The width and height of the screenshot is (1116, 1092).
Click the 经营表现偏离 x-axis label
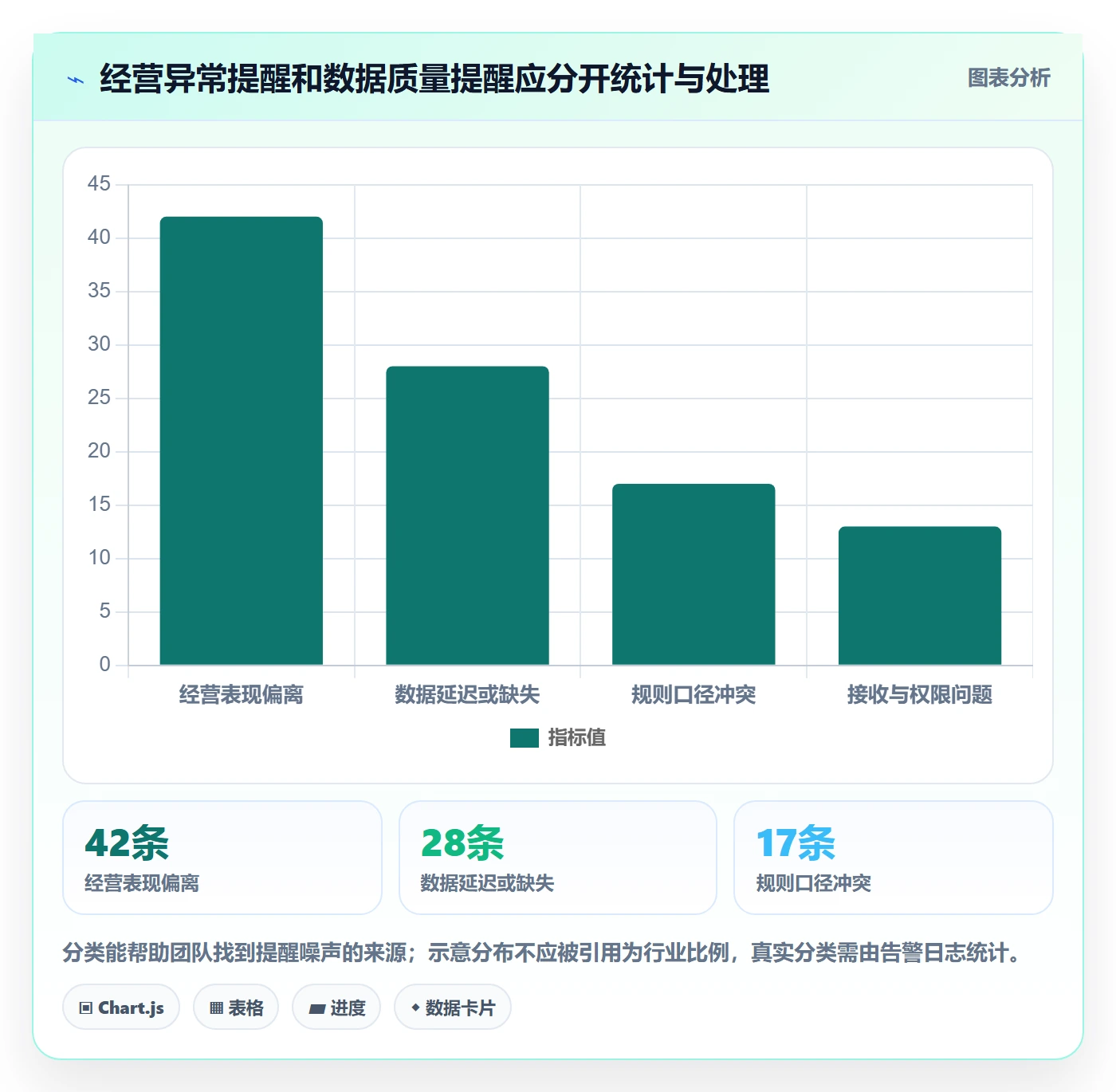242,695
